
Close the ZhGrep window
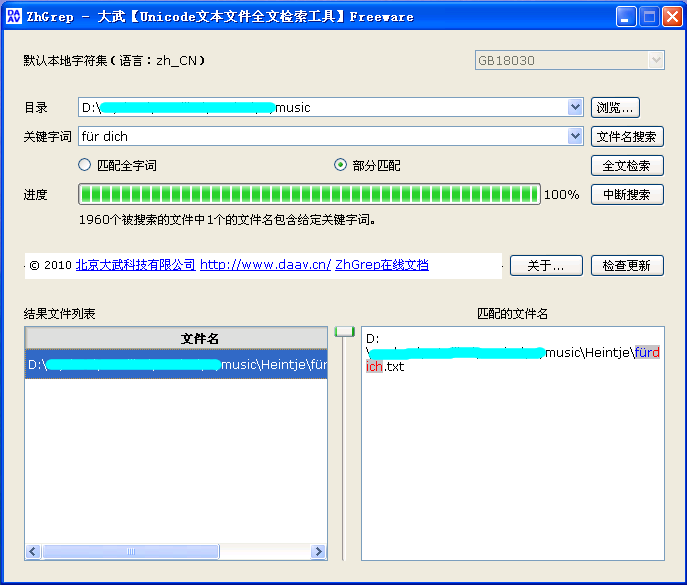(x=672, y=17)
